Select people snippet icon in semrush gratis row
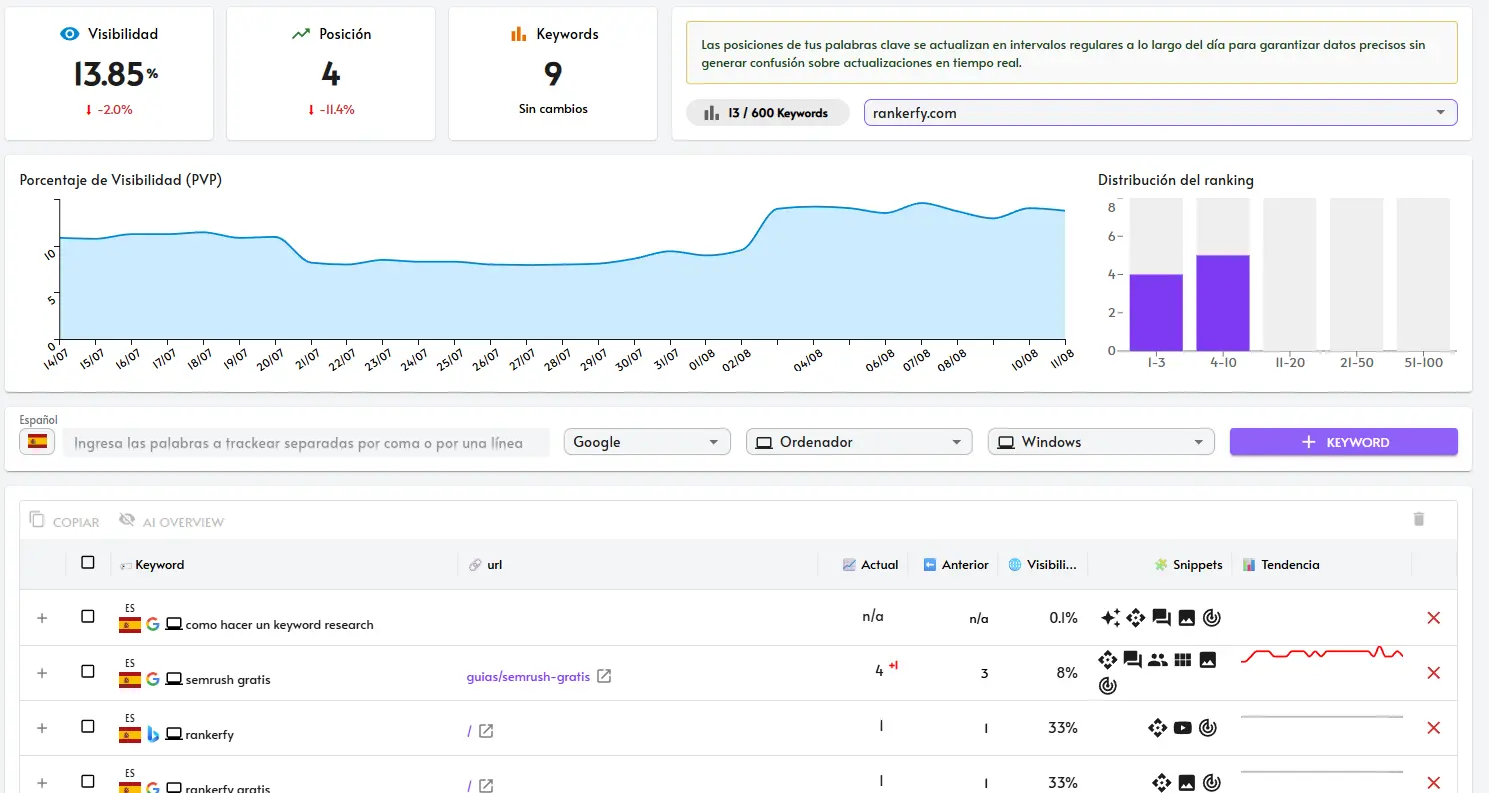The image size is (1489, 793). coord(1158,660)
